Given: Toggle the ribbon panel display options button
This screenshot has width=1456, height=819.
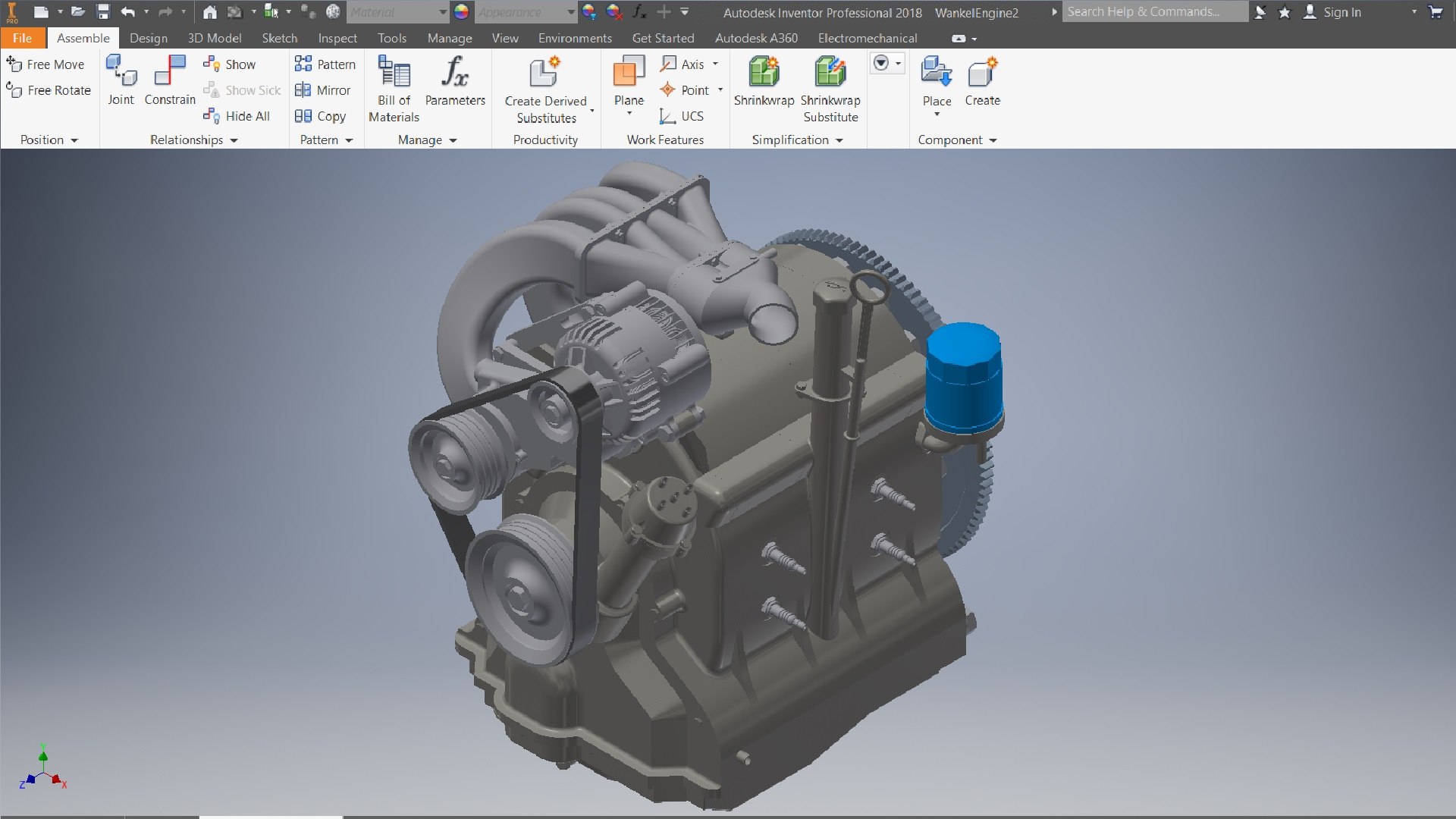Looking at the screenshot, I should point(959,38).
